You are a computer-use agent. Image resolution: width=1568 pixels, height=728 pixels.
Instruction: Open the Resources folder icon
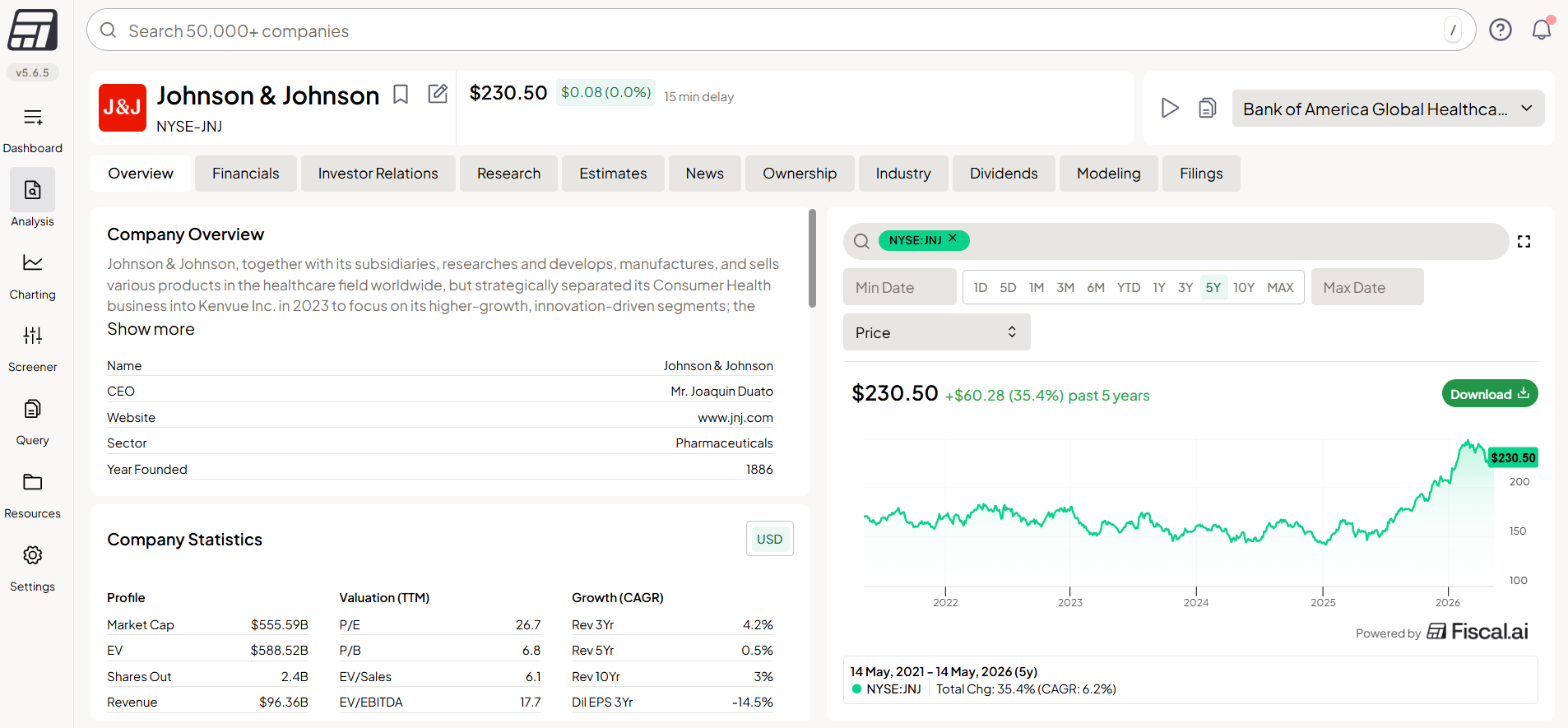coord(33,482)
